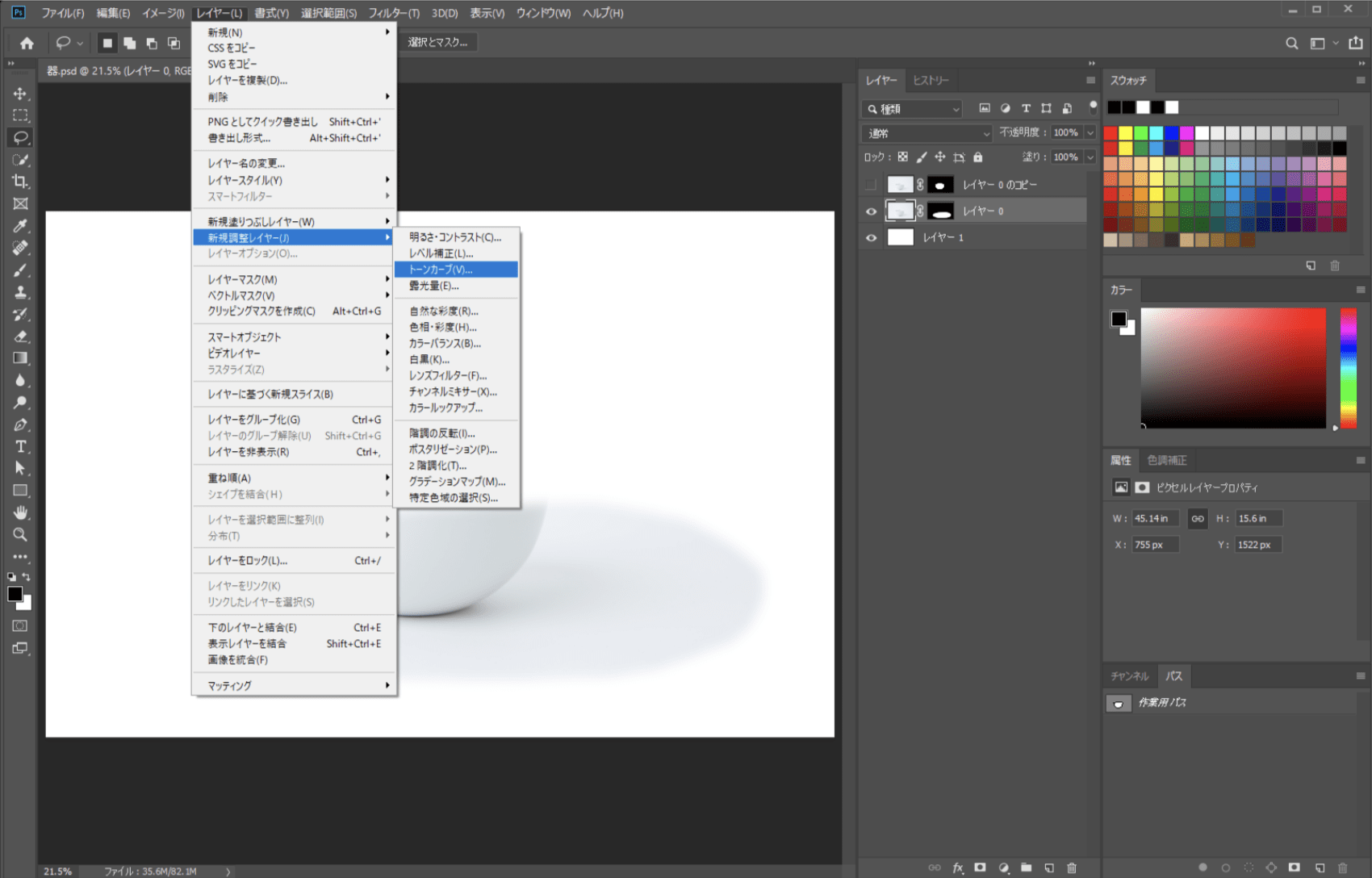Image resolution: width=1372 pixels, height=878 pixels.
Task: Click the 選択とマスク... button
Action: click(437, 43)
